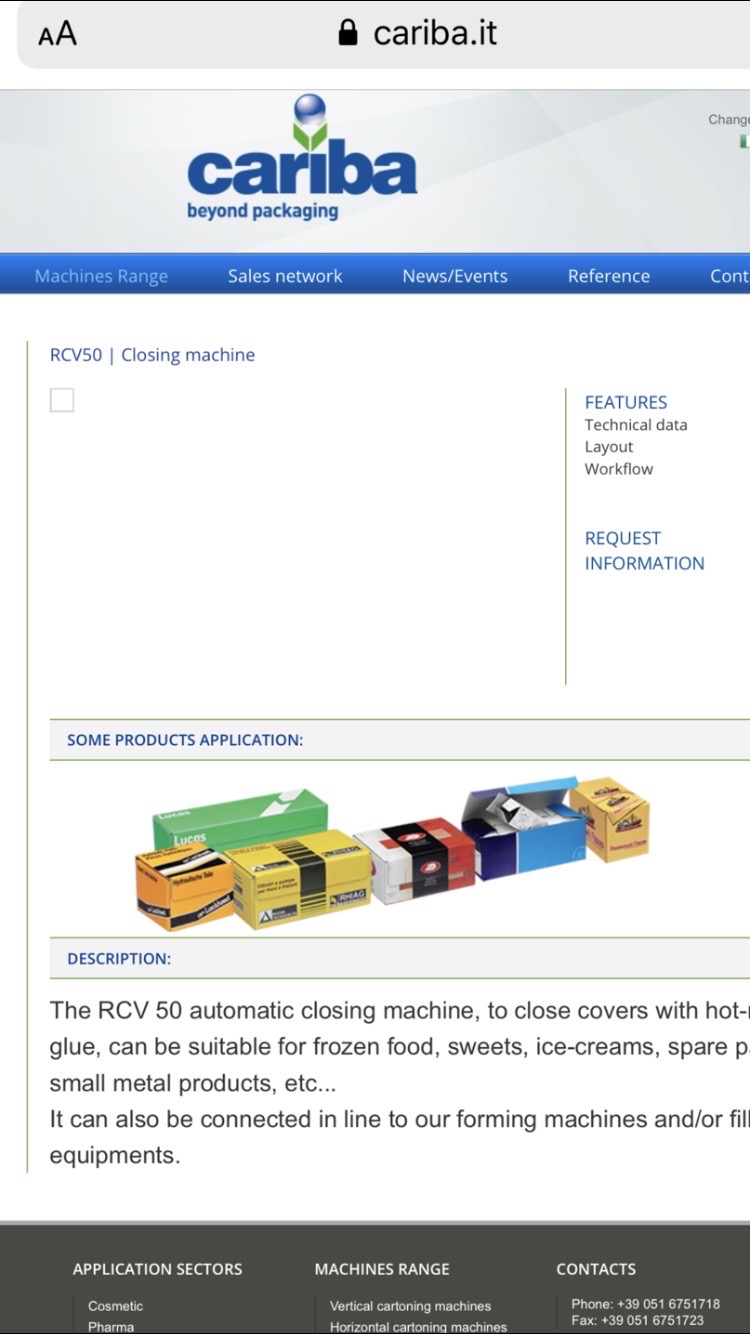Click the broken image placeholder box
Screen dimensions: 750x1334
62,400
